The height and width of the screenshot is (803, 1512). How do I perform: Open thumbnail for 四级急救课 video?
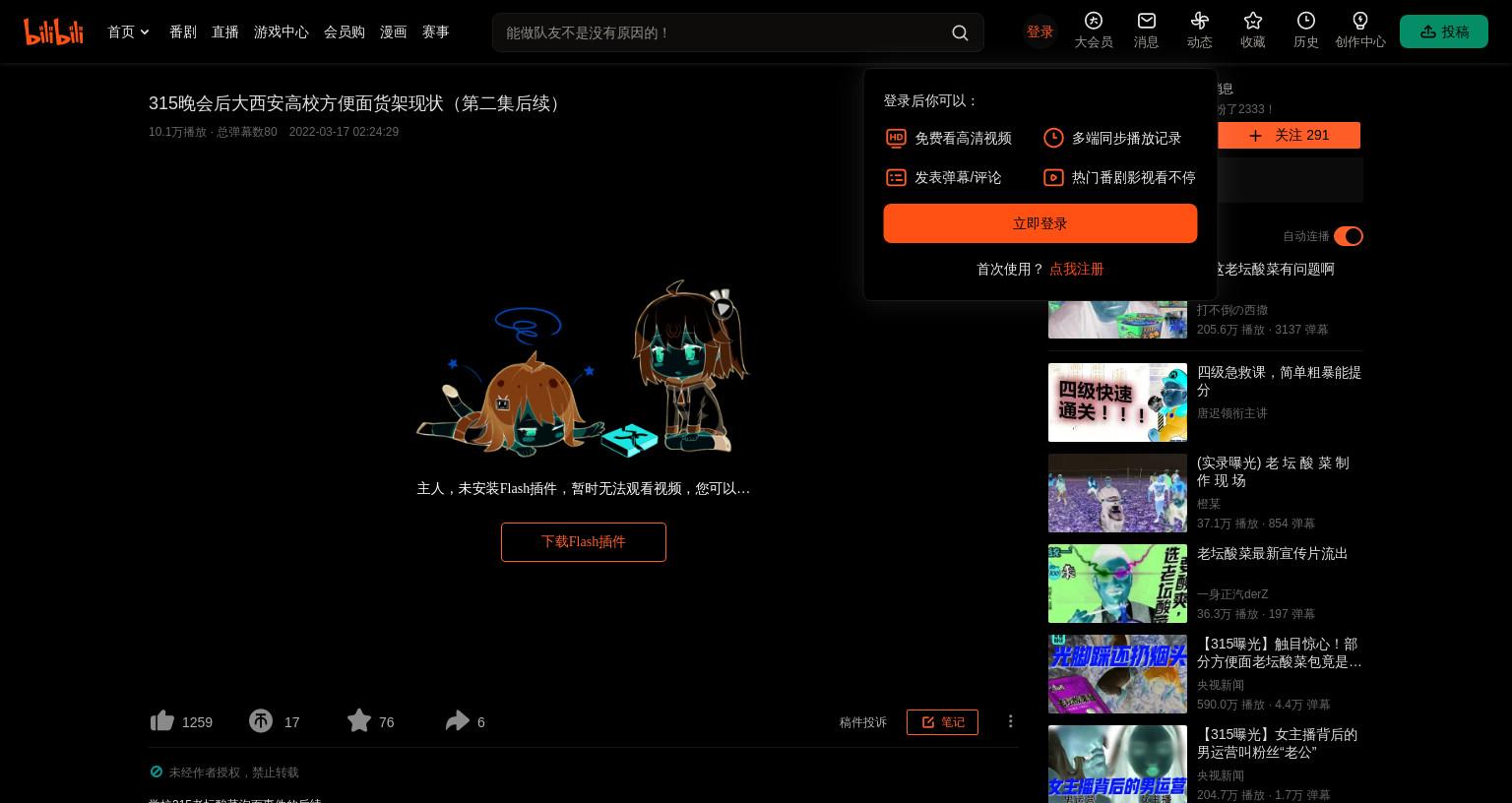pyautogui.click(x=1117, y=402)
